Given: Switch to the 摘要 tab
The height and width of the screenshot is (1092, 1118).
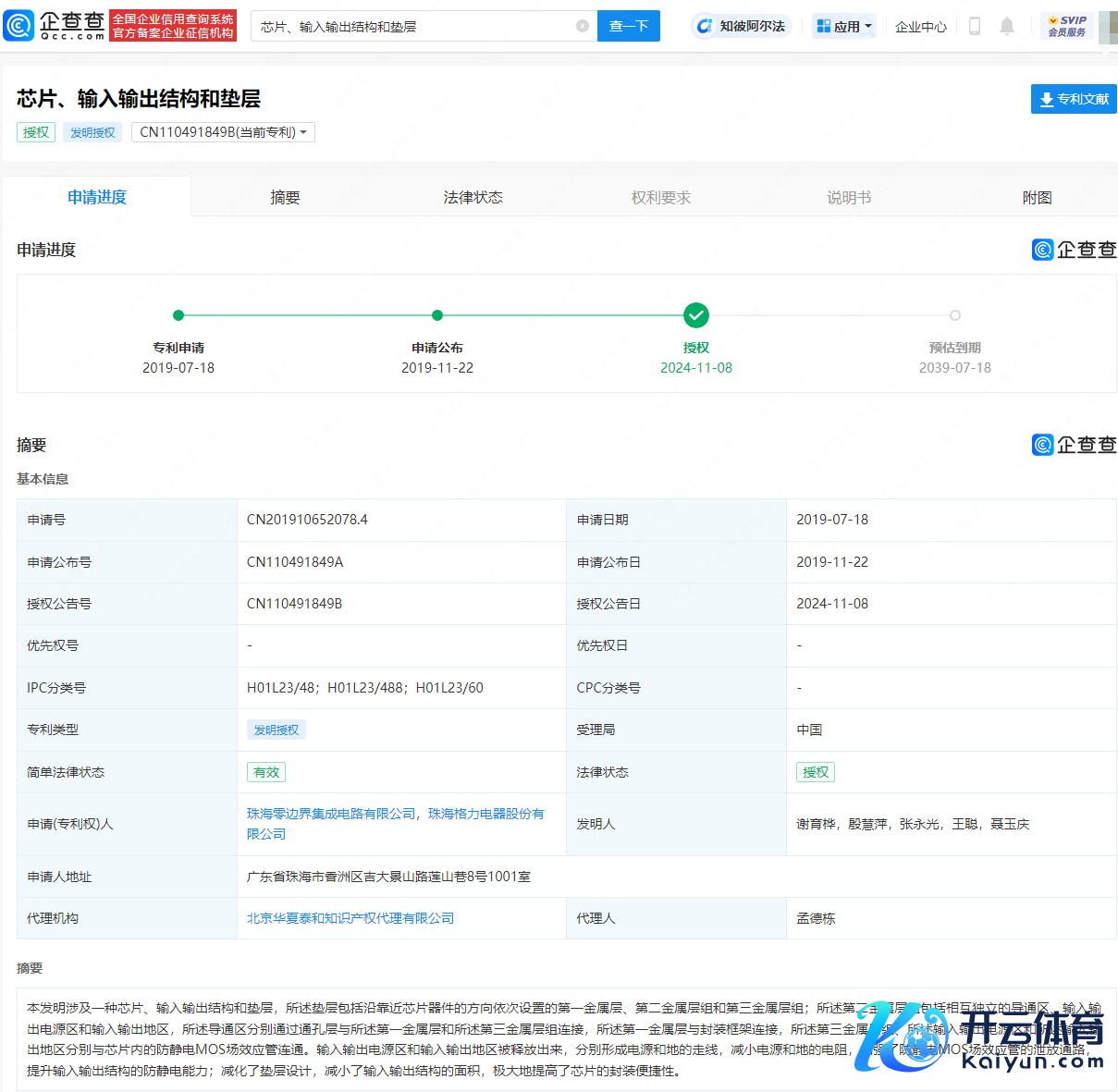Looking at the screenshot, I should 285,197.
